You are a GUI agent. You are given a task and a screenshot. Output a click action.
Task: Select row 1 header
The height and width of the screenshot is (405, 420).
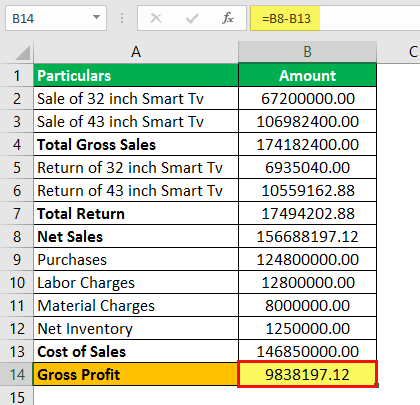pyautogui.click(x=17, y=75)
